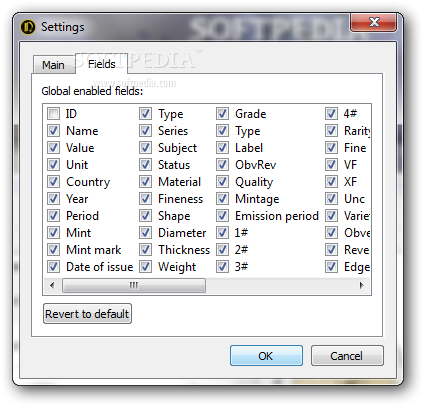Disable the Unit field

coord(53,165)
